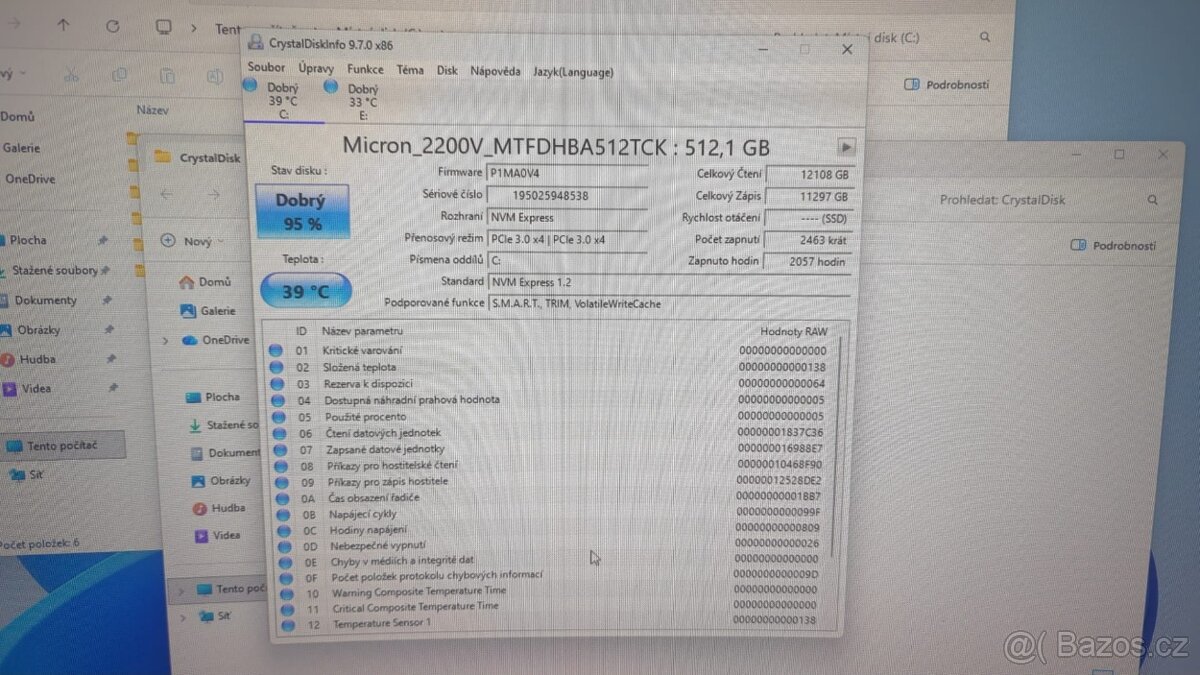Open the Nový dropdown button

[190, 241]
